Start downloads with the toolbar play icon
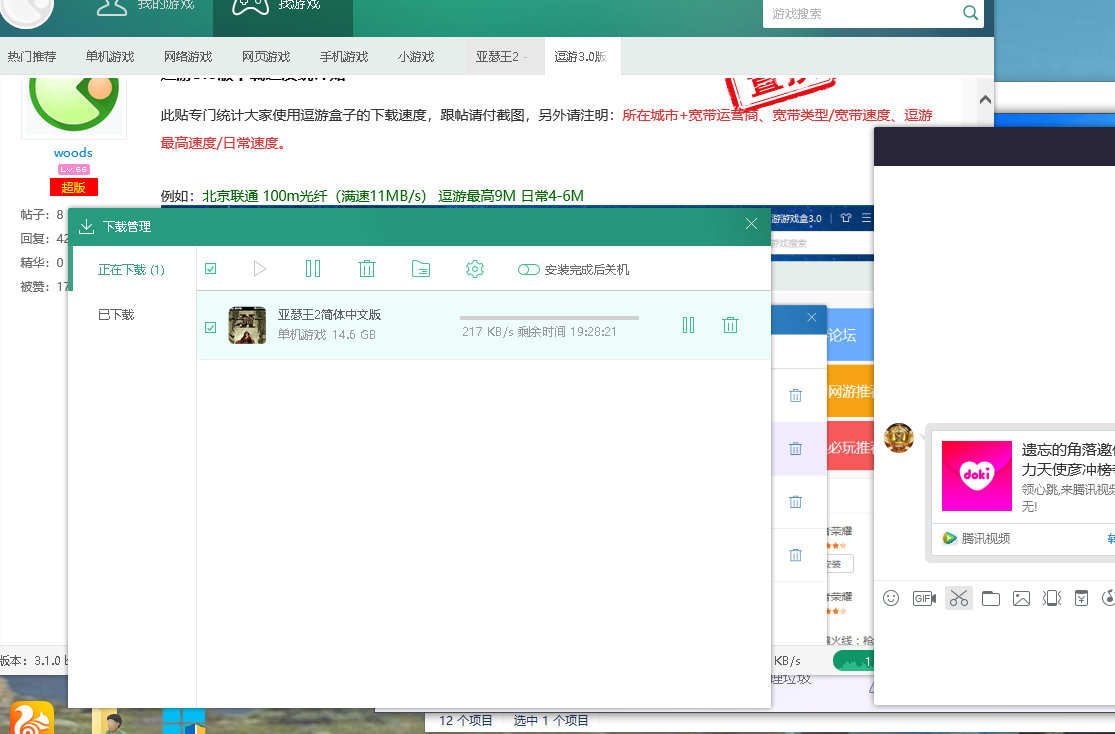This screenshot has height=734, width=1115. (x=260, y=269)
